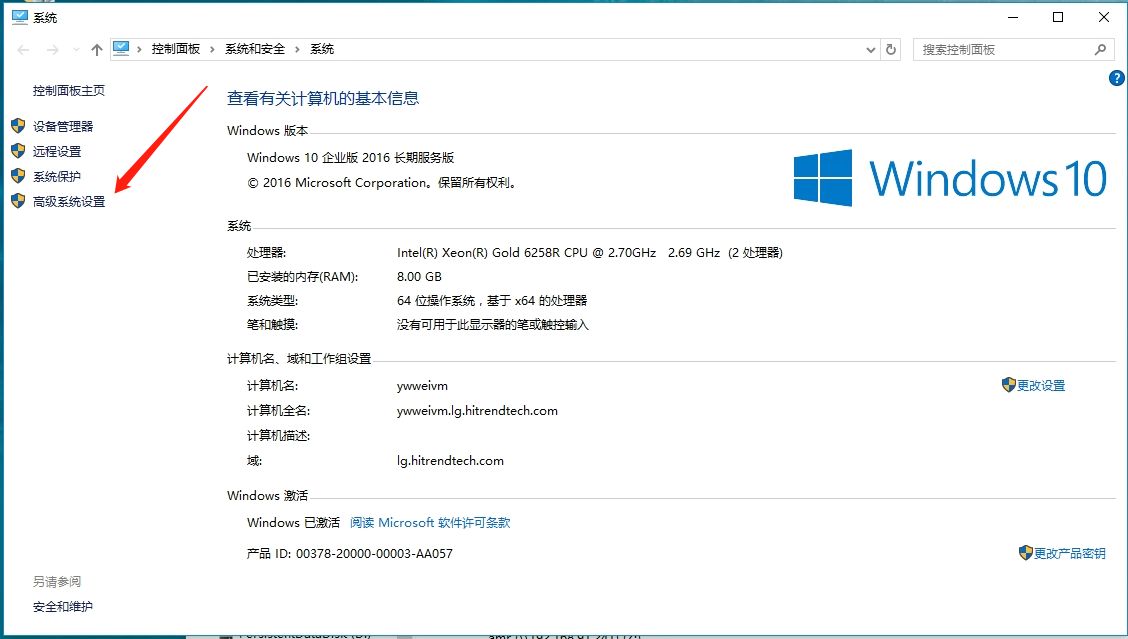Image resolution: width=1128 pixels, height=639 pixels.
Task: Click shield icon beside 高级系统设置
Action: (19, 201)
